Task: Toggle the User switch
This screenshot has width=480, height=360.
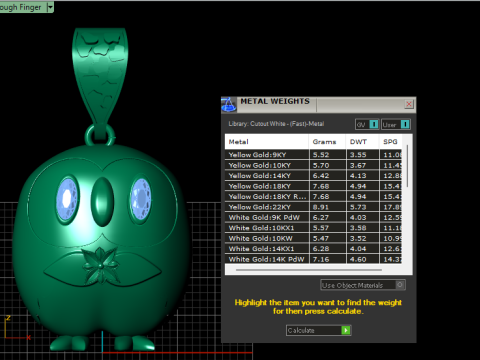Action: click(396, 125)
